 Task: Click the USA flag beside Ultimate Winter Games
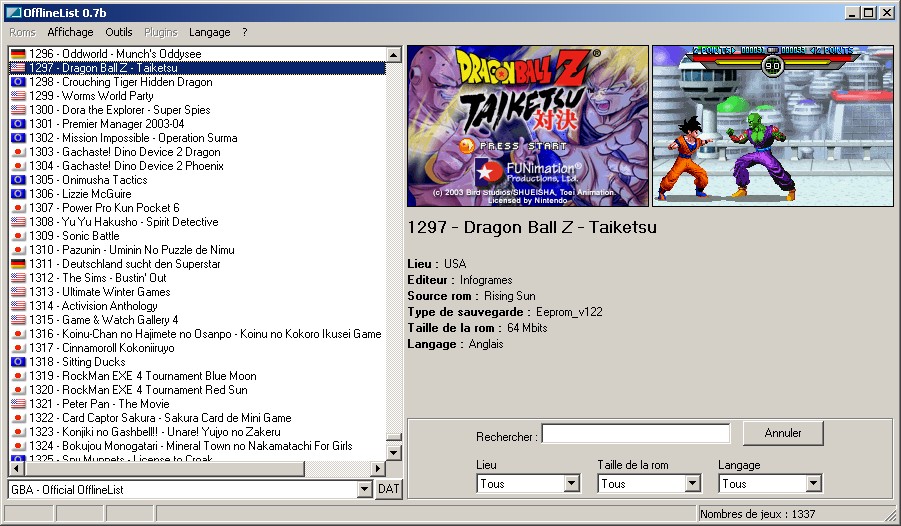click(x=18, y=291)
